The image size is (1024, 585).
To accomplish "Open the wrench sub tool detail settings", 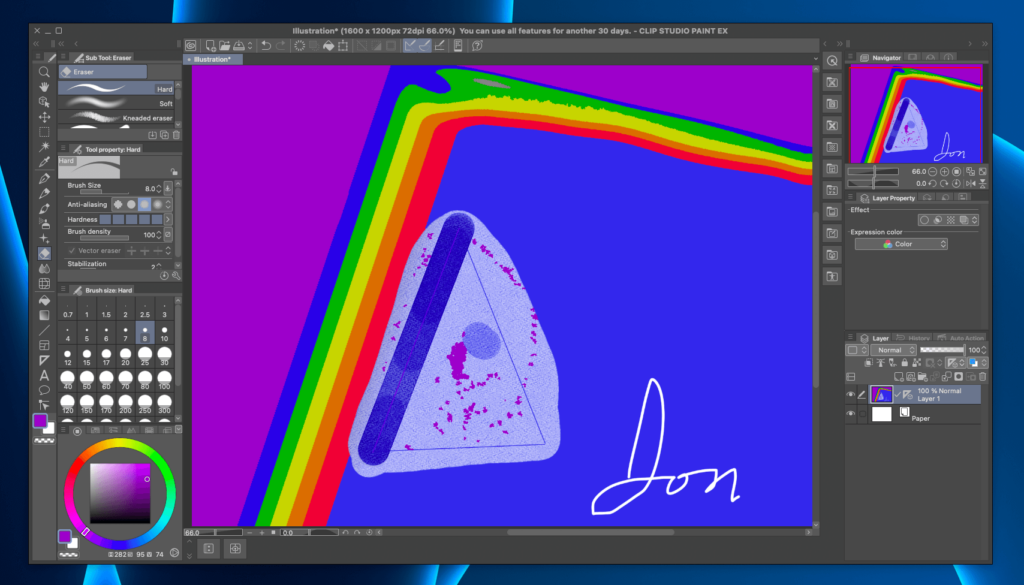I will pyautogui.click(x=176, y=276).
